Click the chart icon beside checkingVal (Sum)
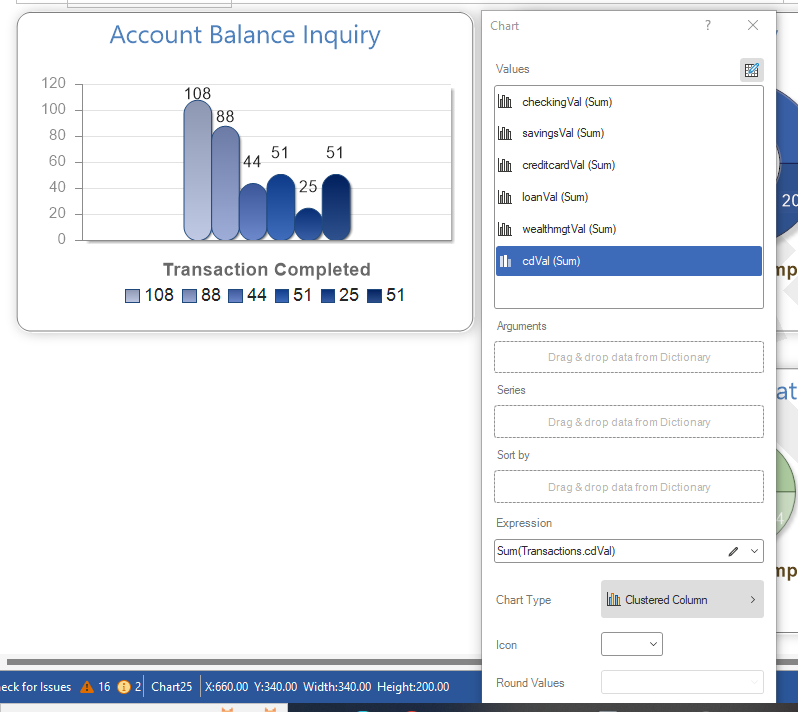The height and width of the screenshot is (712, 798). pyautogui.click(x=504, y=102)
